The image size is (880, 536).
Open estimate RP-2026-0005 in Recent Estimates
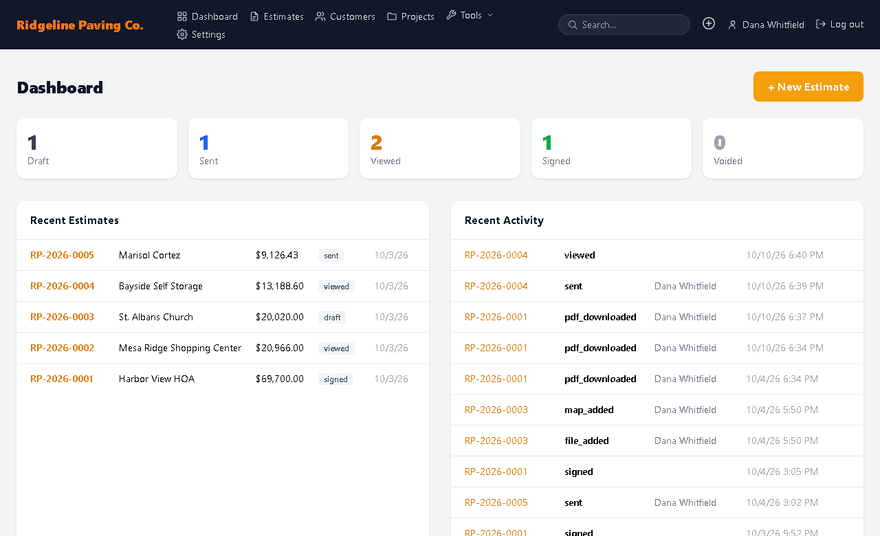click(62, 255)
